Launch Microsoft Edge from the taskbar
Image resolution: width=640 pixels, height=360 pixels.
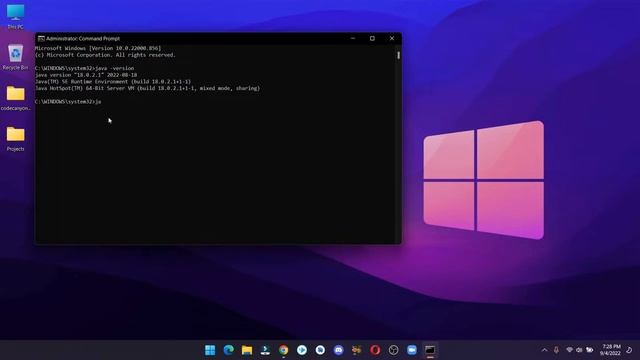(x=229, y=350)
